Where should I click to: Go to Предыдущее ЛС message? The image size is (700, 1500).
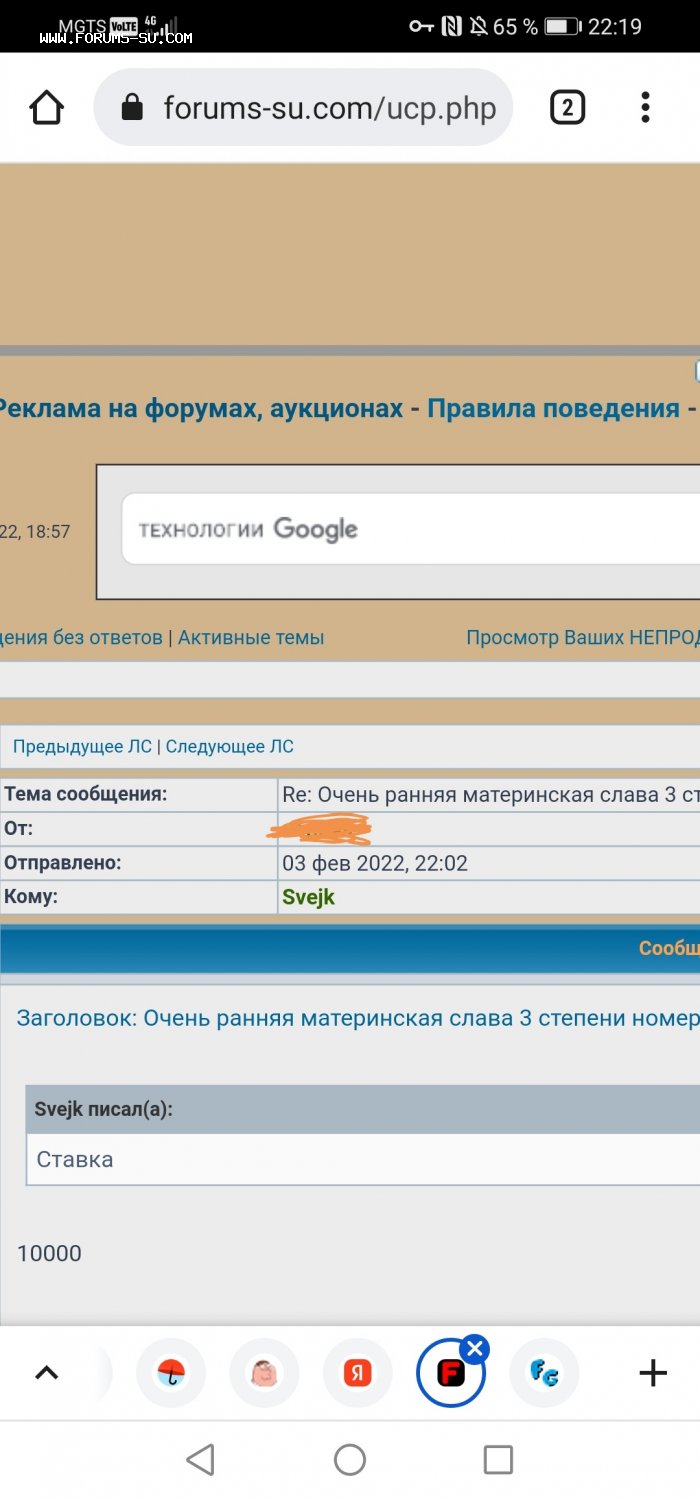pos(82,746)
